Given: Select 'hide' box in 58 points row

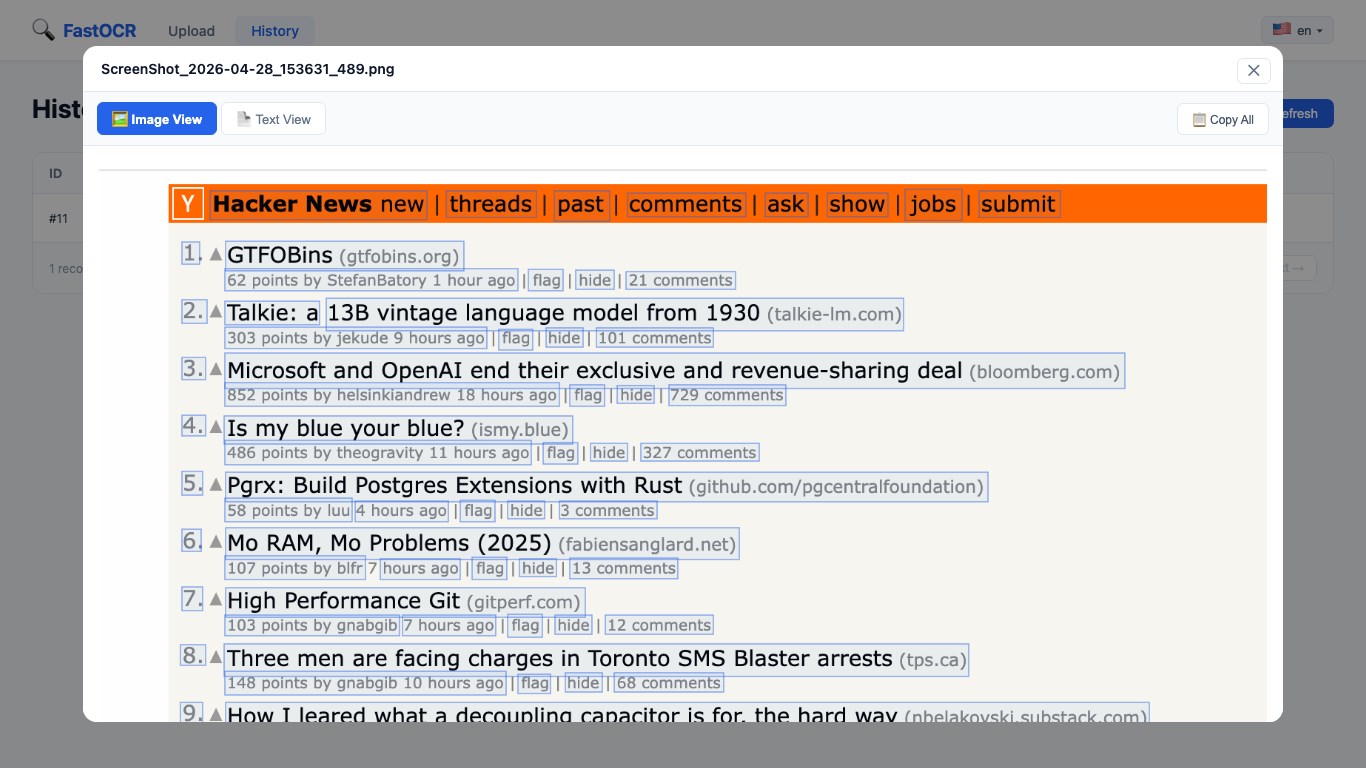Looking at the screenshot, I should pyautogui.click(x=526, y=511).
